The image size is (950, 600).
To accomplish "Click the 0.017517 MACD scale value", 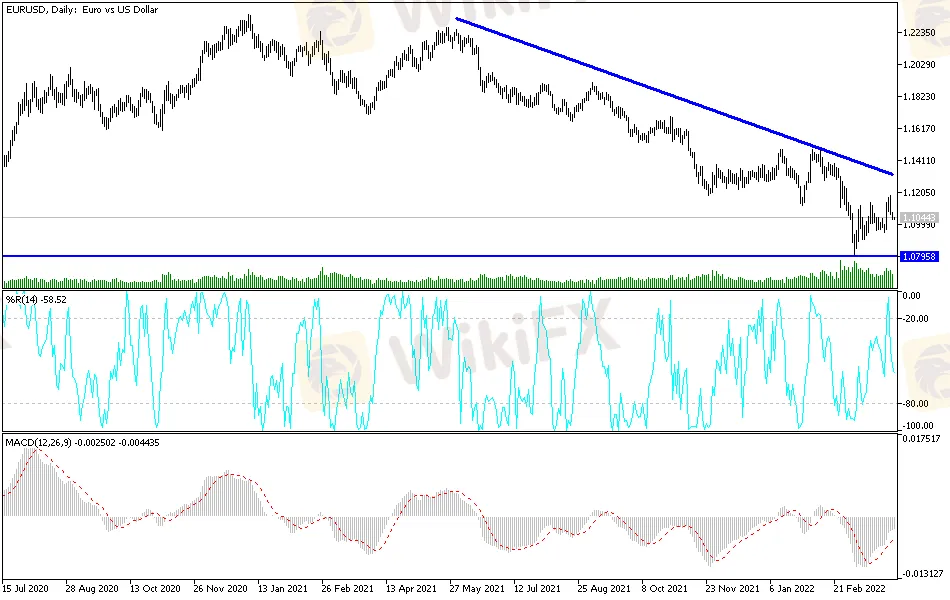I will [x=921, y=439].
